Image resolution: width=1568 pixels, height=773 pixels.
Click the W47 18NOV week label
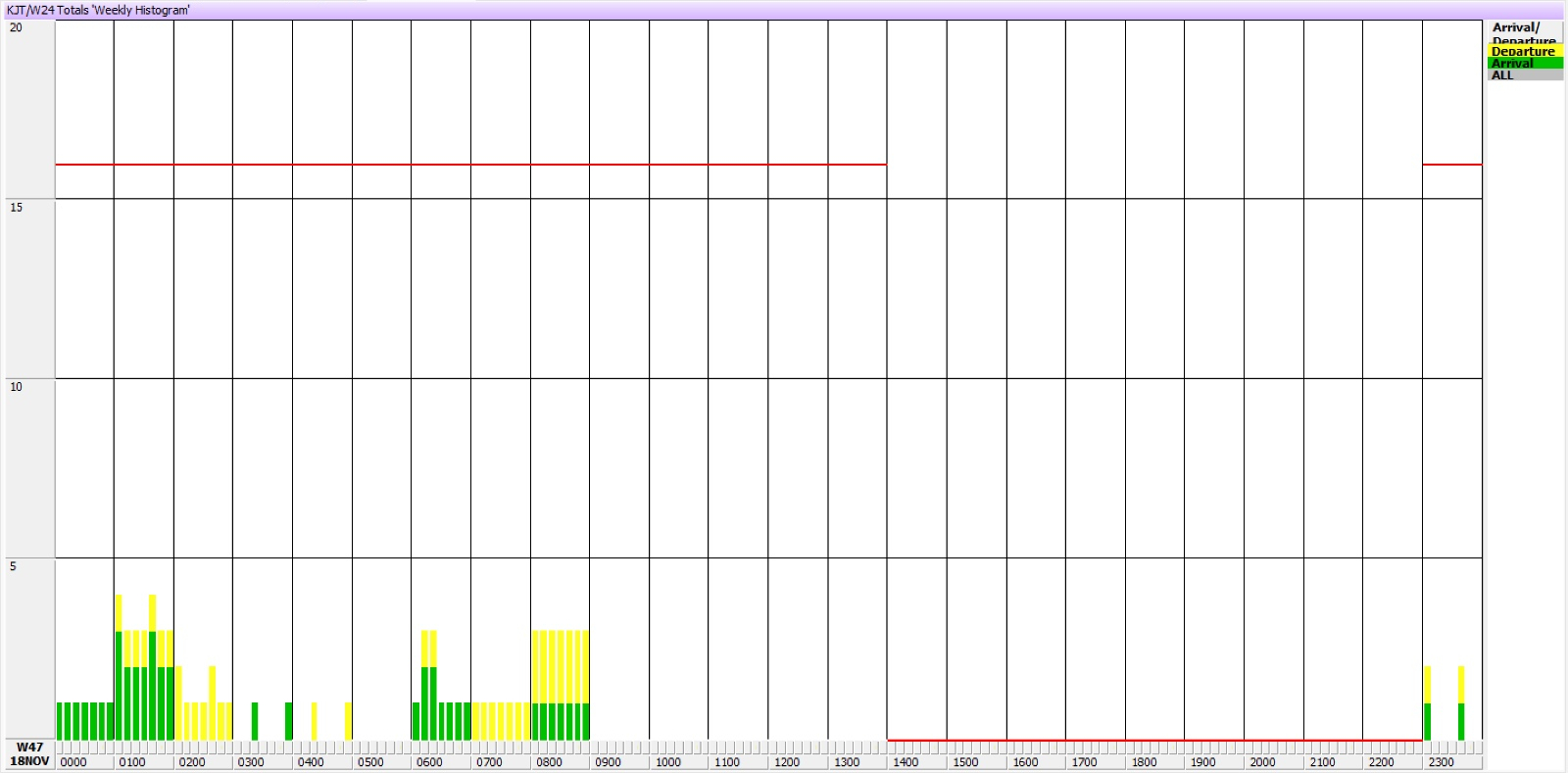pyautogui.click(x=29, y=754)
